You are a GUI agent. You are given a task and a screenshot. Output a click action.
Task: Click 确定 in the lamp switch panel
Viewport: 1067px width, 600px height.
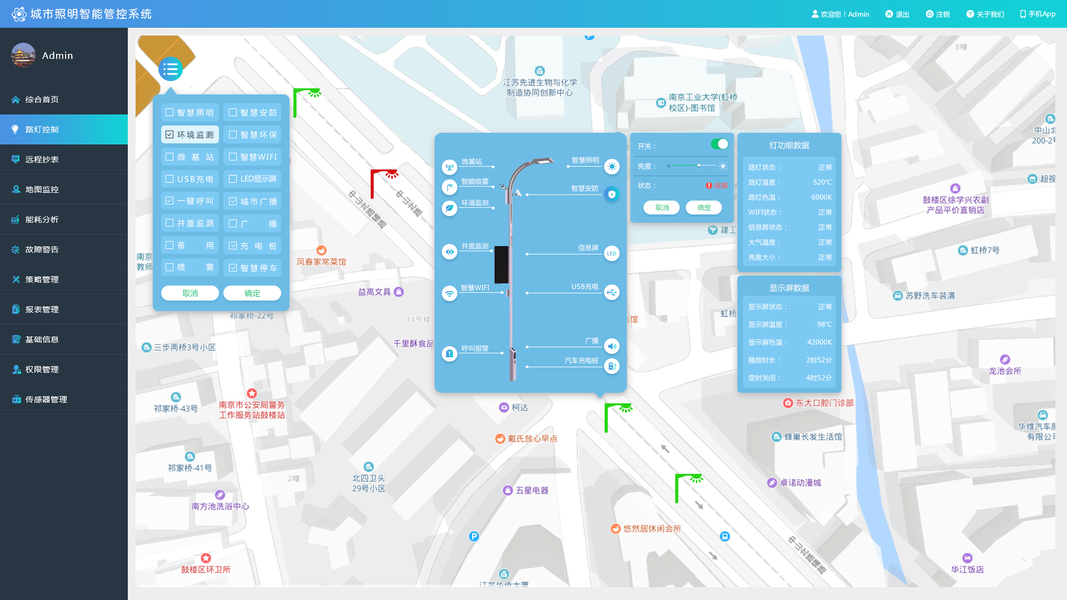pos(704,207)
